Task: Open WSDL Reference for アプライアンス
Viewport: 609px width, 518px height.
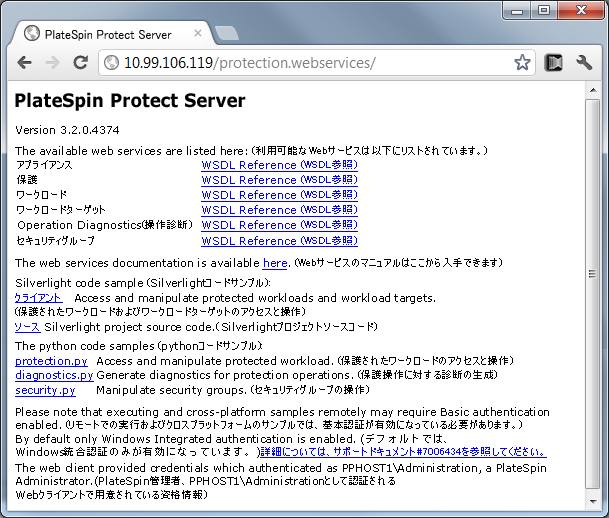Action: coord(279,165)
